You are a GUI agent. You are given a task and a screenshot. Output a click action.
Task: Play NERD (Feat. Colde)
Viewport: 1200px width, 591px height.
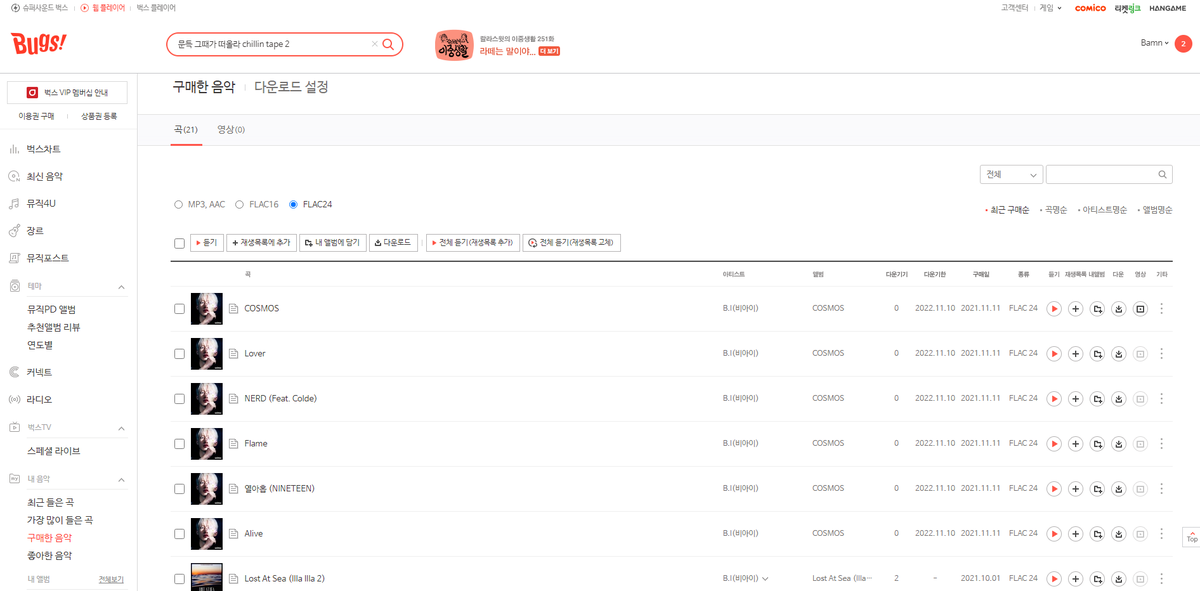1054,399
